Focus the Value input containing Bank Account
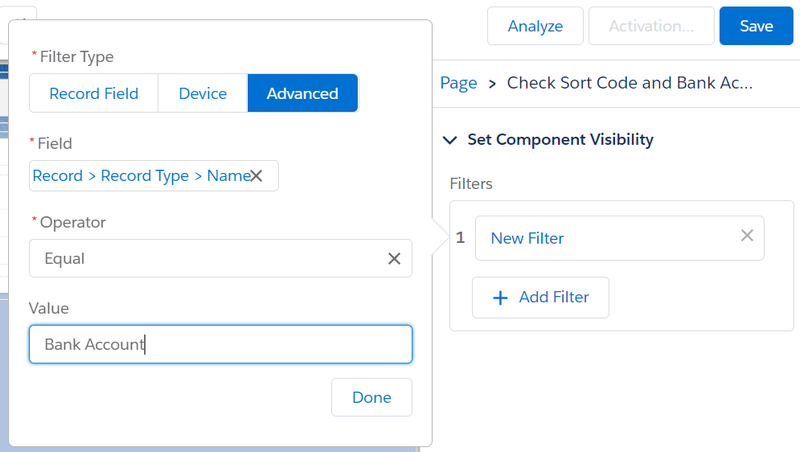 (220, 344)
